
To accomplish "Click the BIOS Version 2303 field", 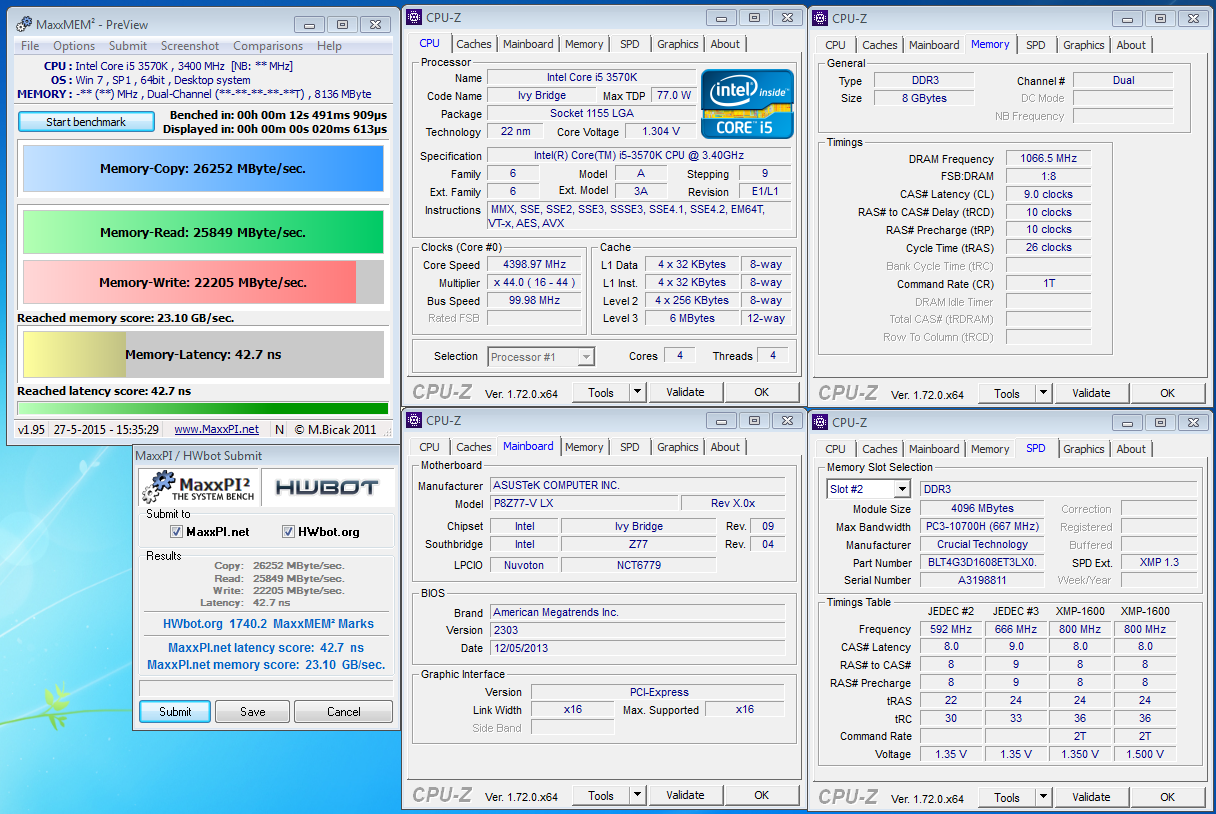I will pyautogui.click(x=637, y=630).
